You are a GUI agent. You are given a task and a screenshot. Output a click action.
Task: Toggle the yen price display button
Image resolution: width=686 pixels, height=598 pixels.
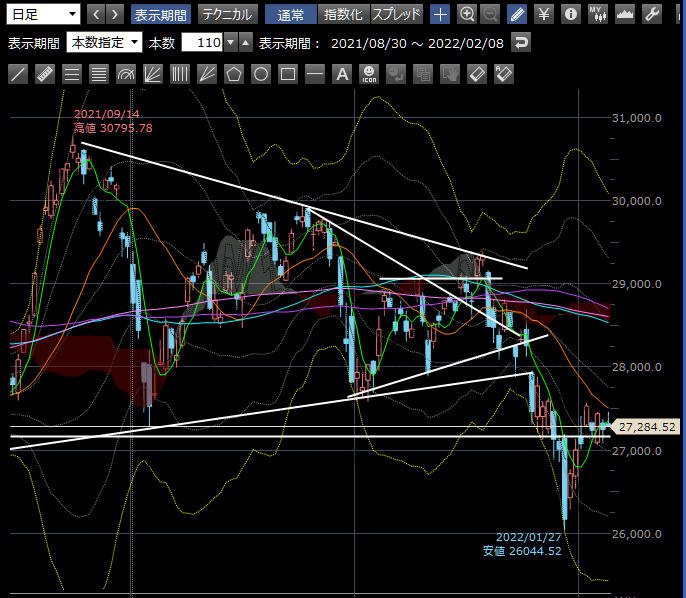point(543,14)
